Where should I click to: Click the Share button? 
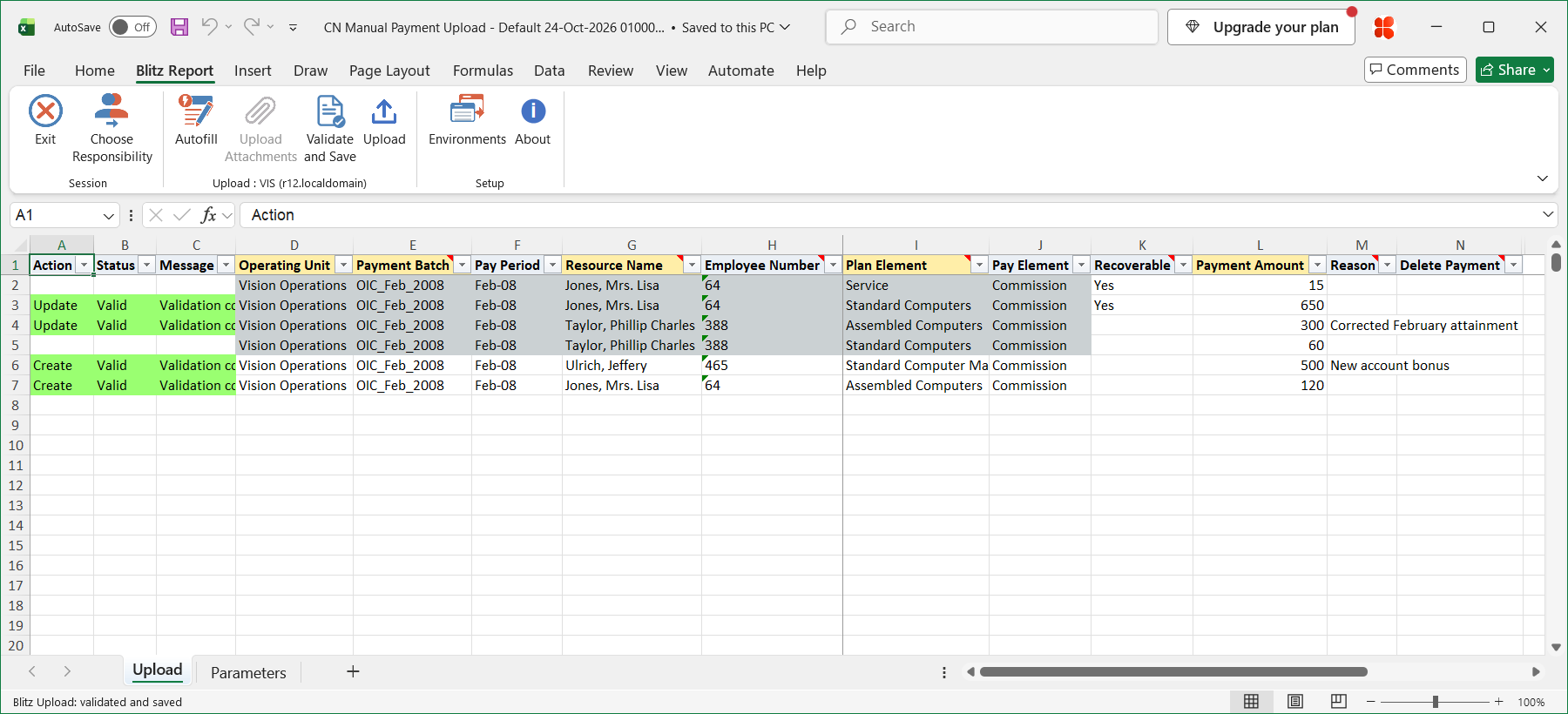[x=1514, y=70]
